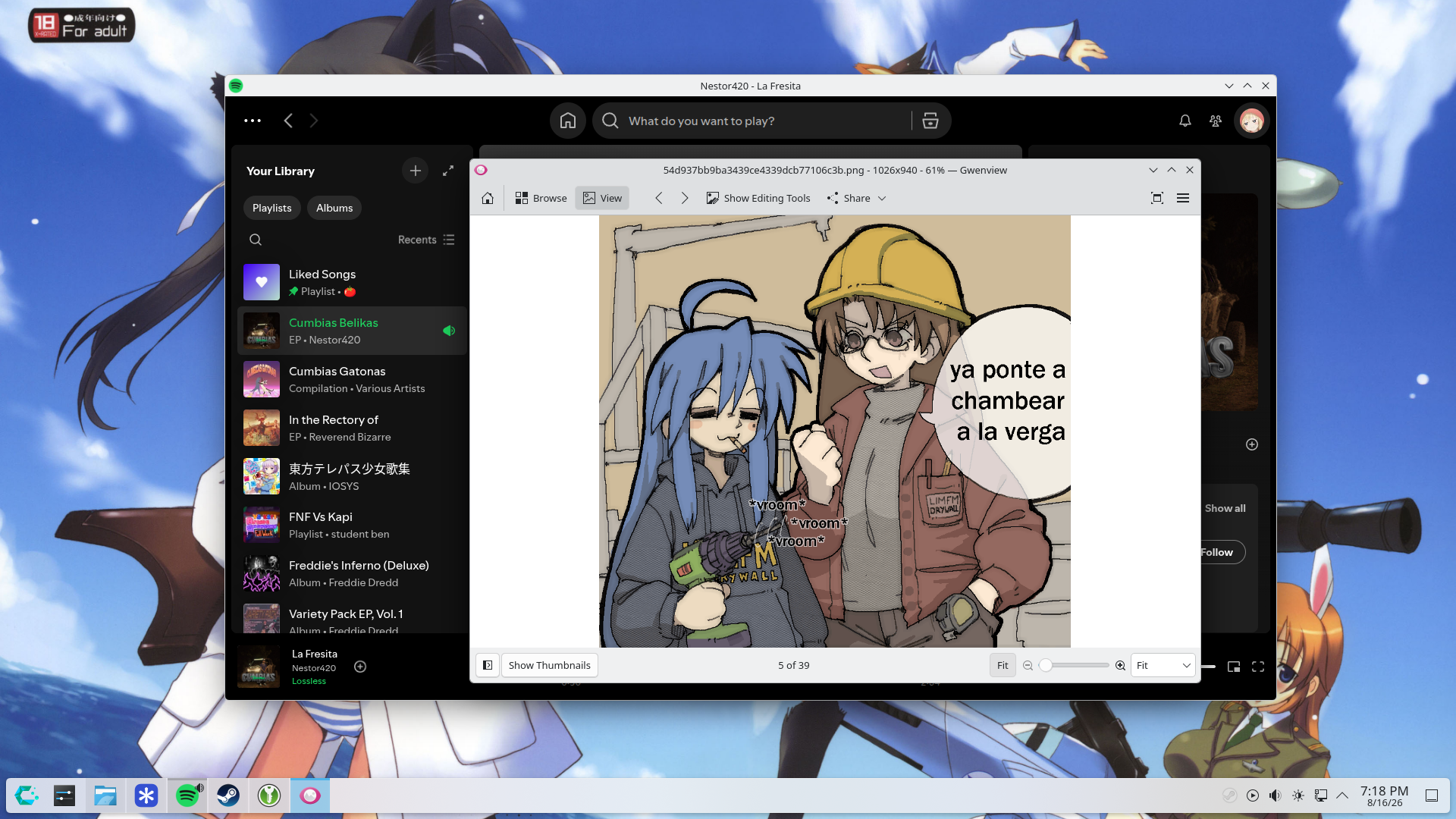Switch Gwenview to Browse mode

click(541, 199)
